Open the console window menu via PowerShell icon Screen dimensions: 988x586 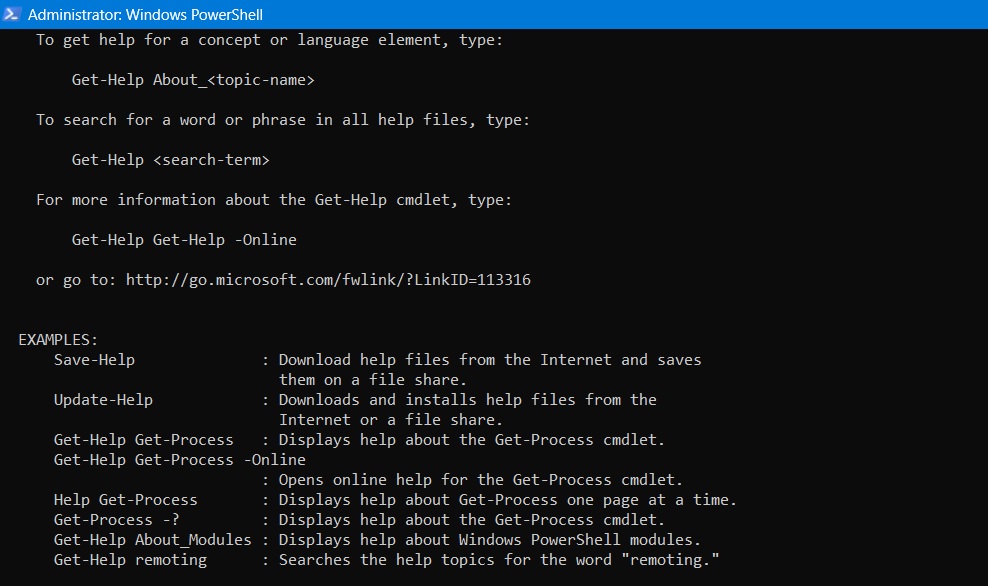10,15
